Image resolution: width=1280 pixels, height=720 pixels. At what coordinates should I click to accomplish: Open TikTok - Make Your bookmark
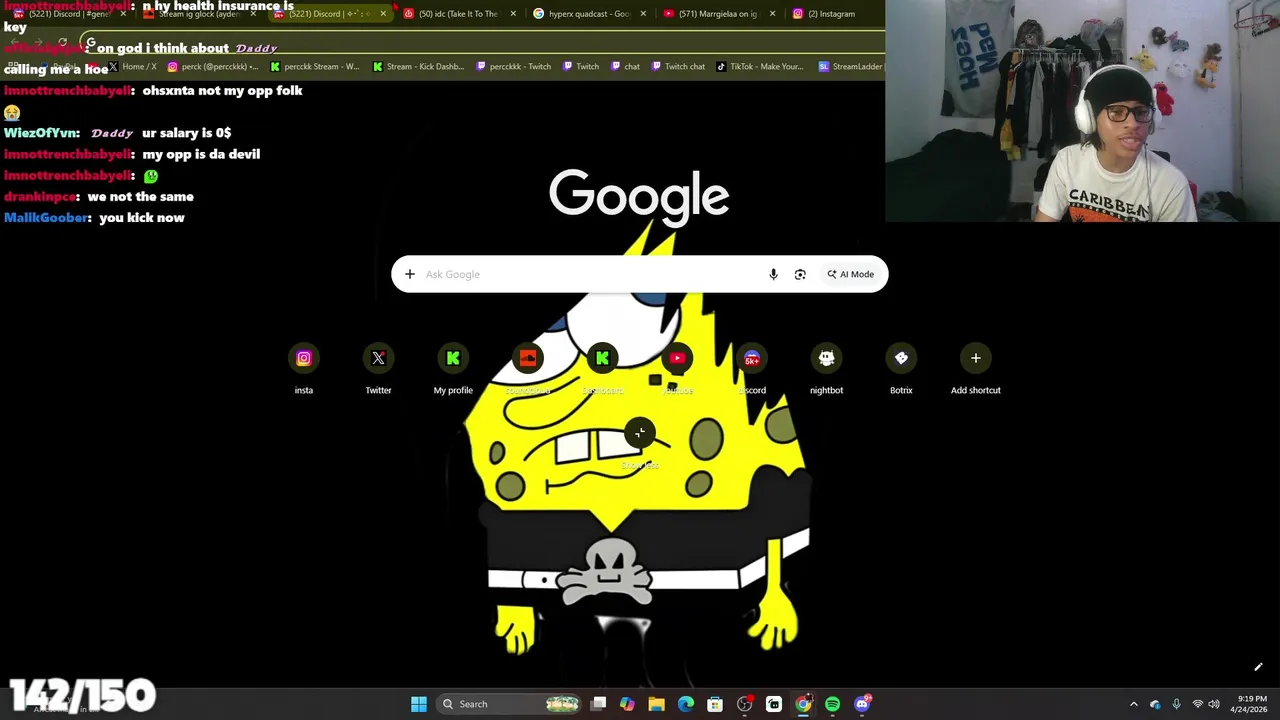pos(761,67)
